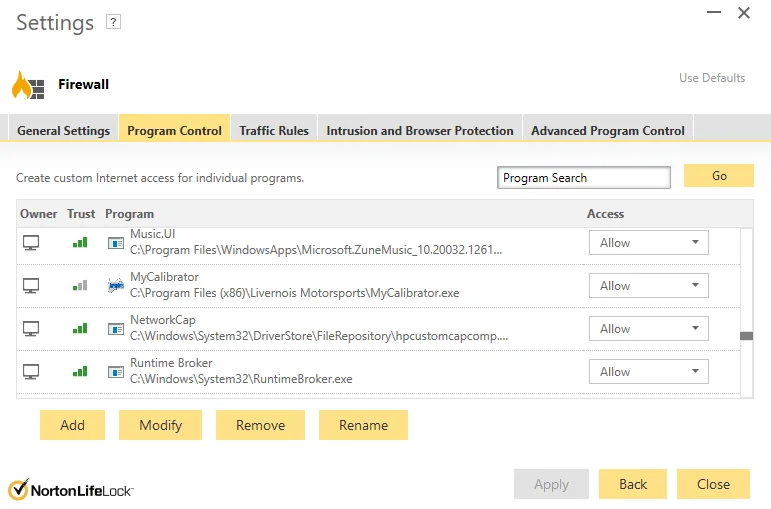Click the Back button
This screenshot has width=771, height=509.
click(633, 484)
